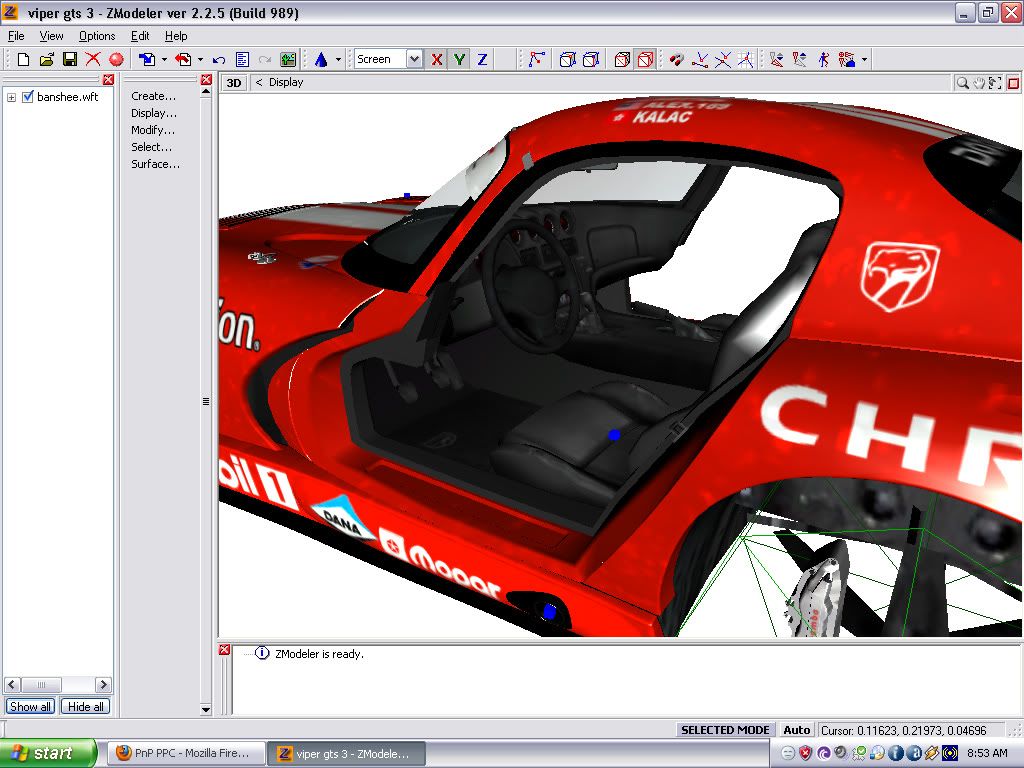Open the Windows Start menu
Image resolution: width=1024 pixels, height=768 pixels.
click(48, 753)
